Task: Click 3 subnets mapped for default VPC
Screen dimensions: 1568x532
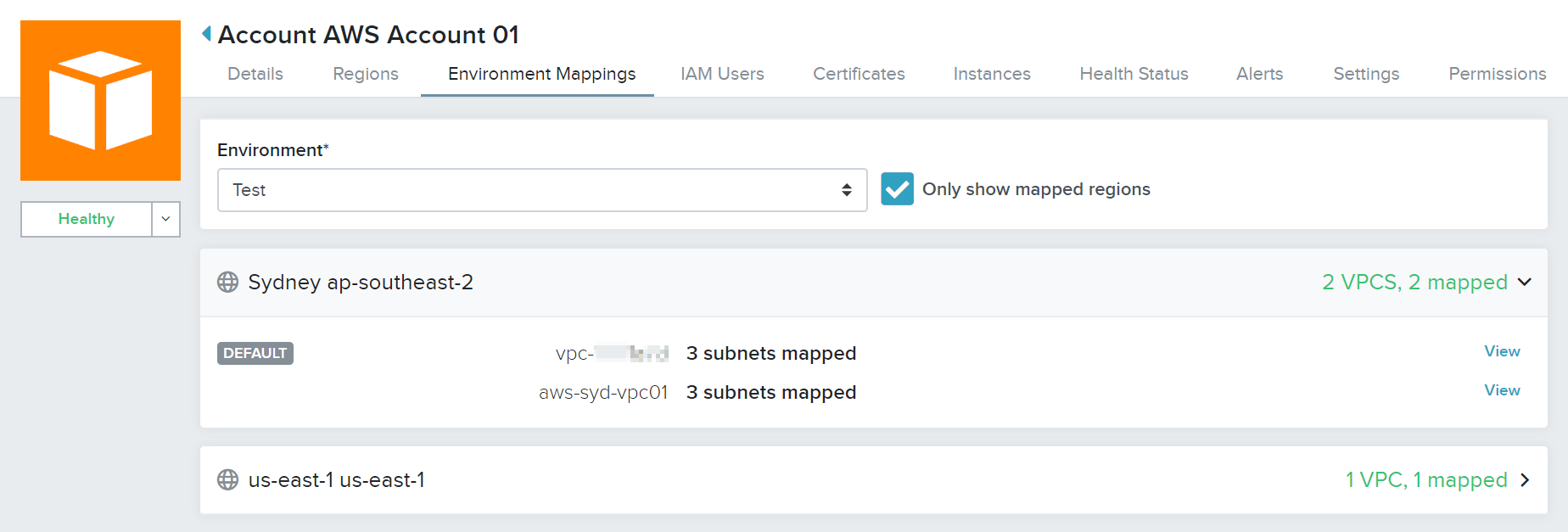Action: coord(771,353)
